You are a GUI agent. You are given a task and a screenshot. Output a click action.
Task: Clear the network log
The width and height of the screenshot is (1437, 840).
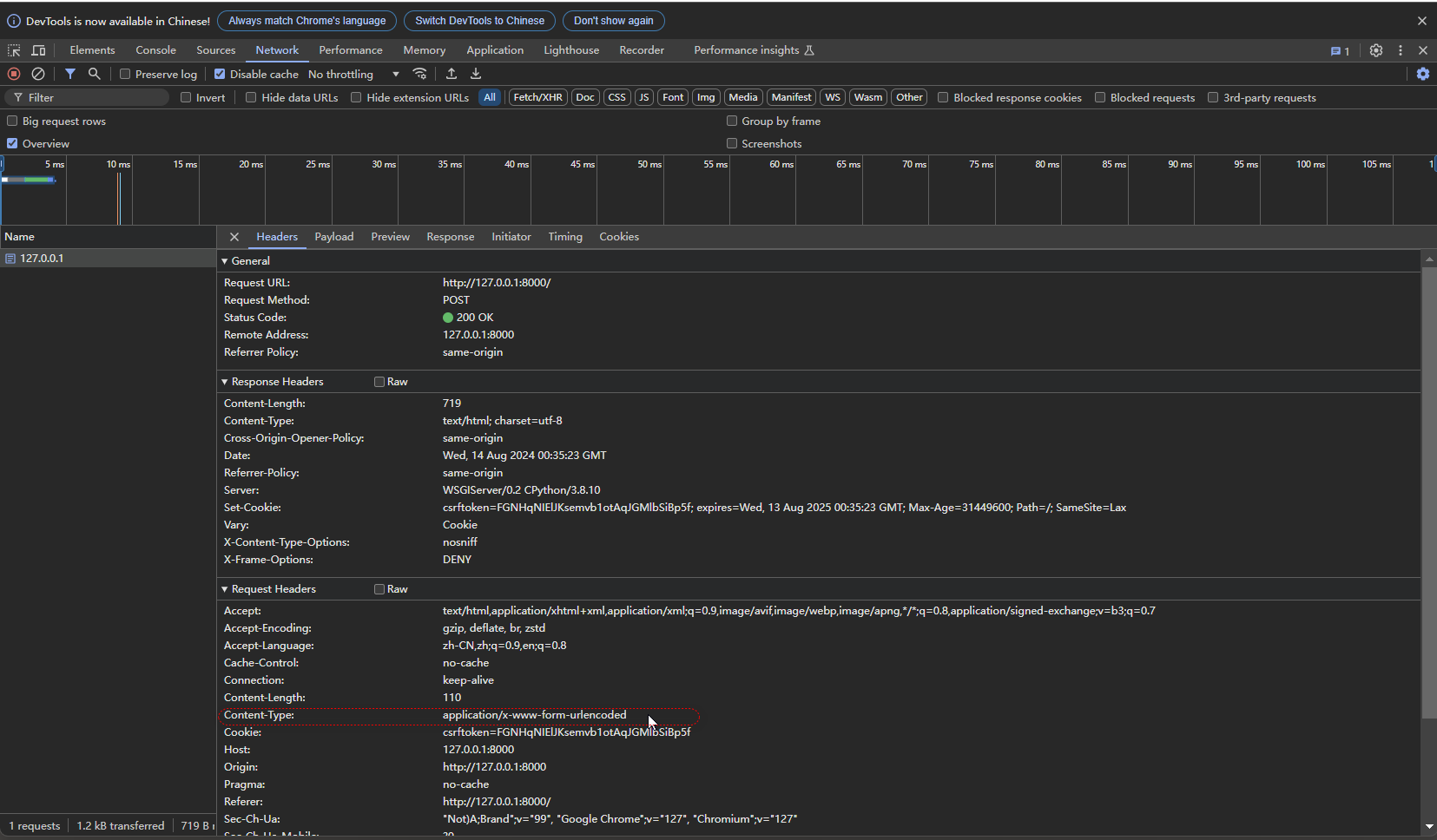click(38, 74)
